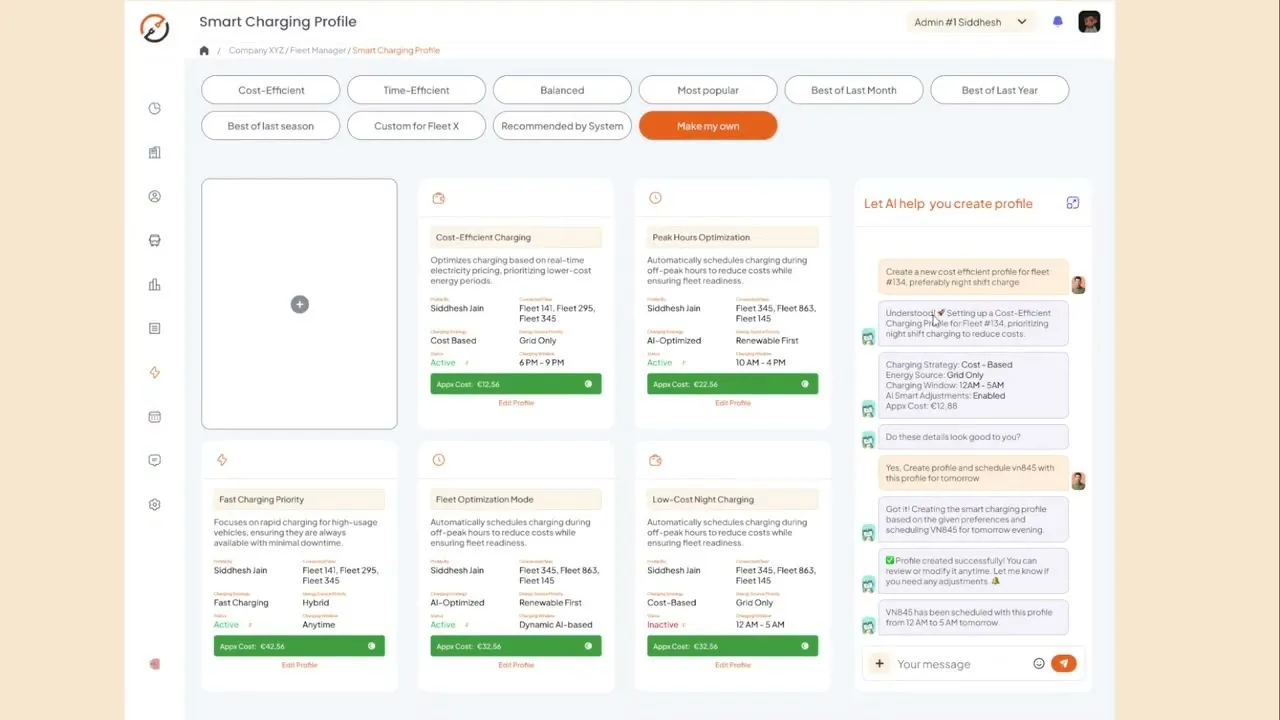
Task: Click the wallet icon on Cost-Efficient Charging card
Action: pos(438,198)
